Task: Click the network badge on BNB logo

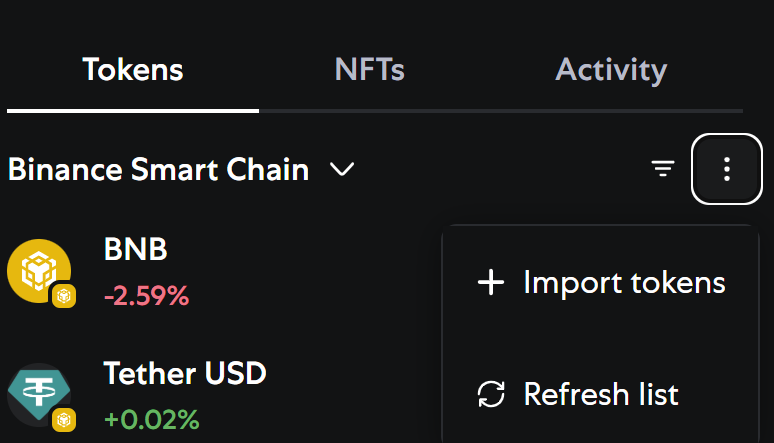Action: pos(64,296)
